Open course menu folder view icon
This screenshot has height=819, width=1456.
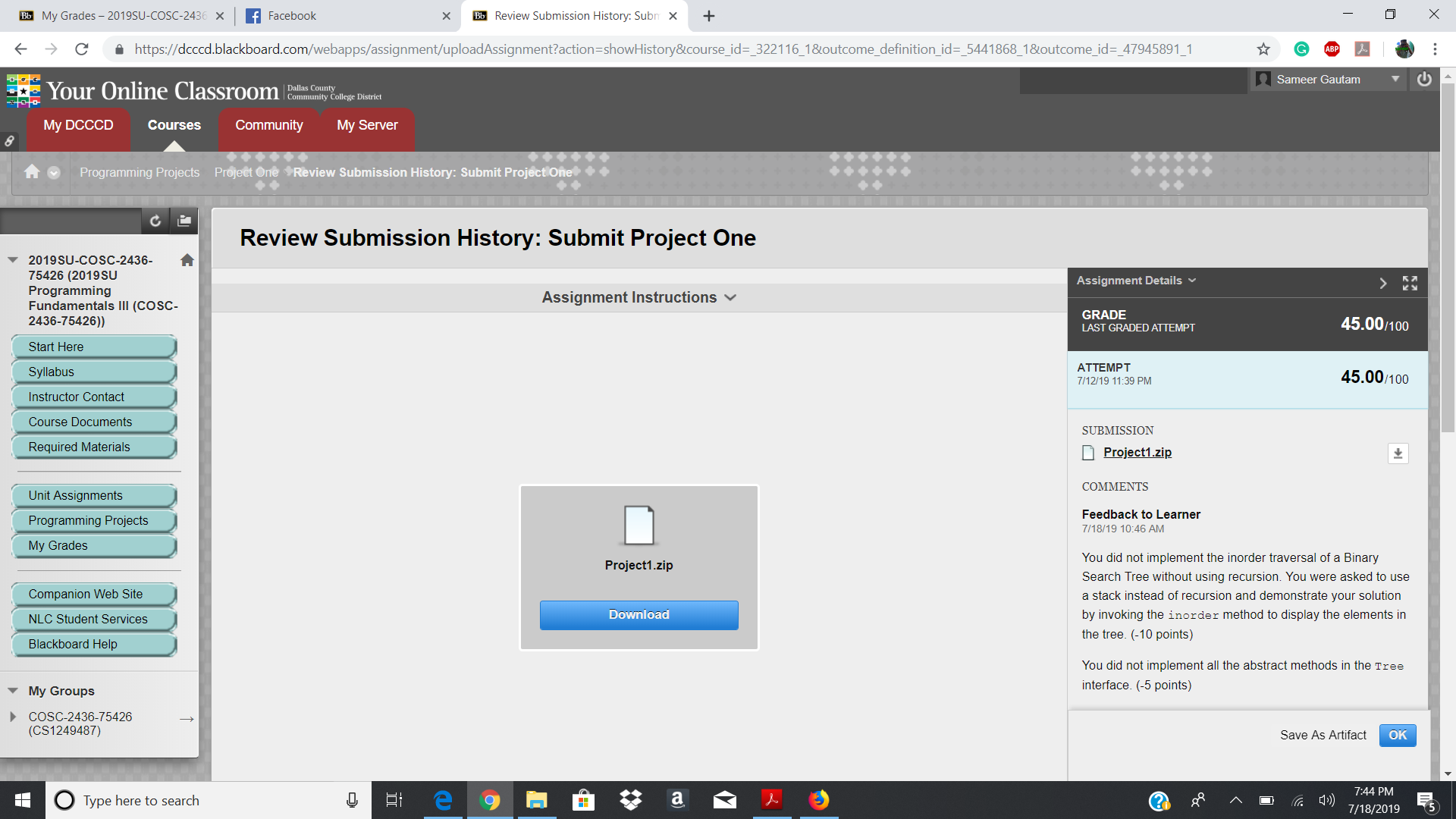(x=184, y=221)
